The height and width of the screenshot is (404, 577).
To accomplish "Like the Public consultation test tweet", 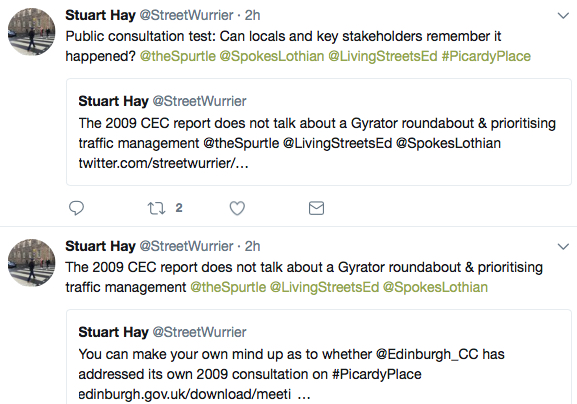I will pos(237,208).
